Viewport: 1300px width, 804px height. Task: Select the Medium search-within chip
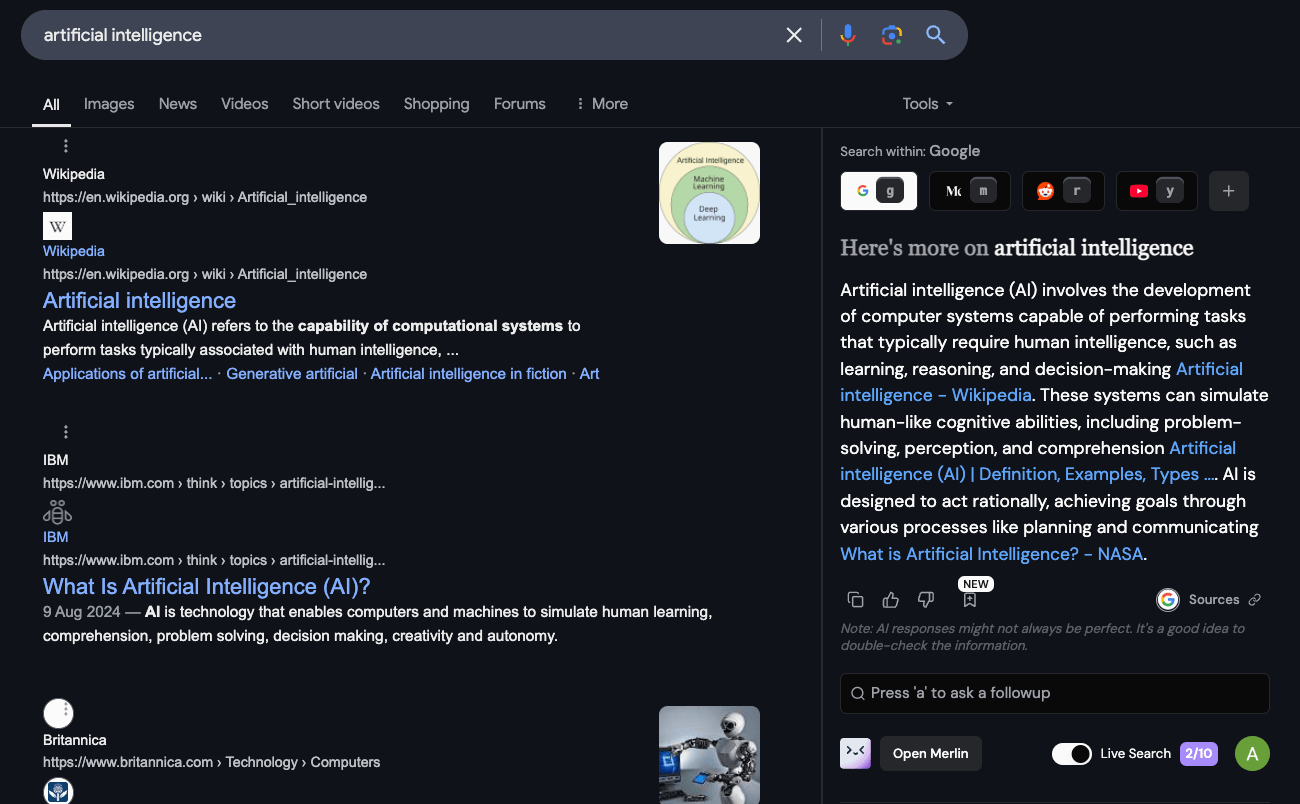point(970,191)
